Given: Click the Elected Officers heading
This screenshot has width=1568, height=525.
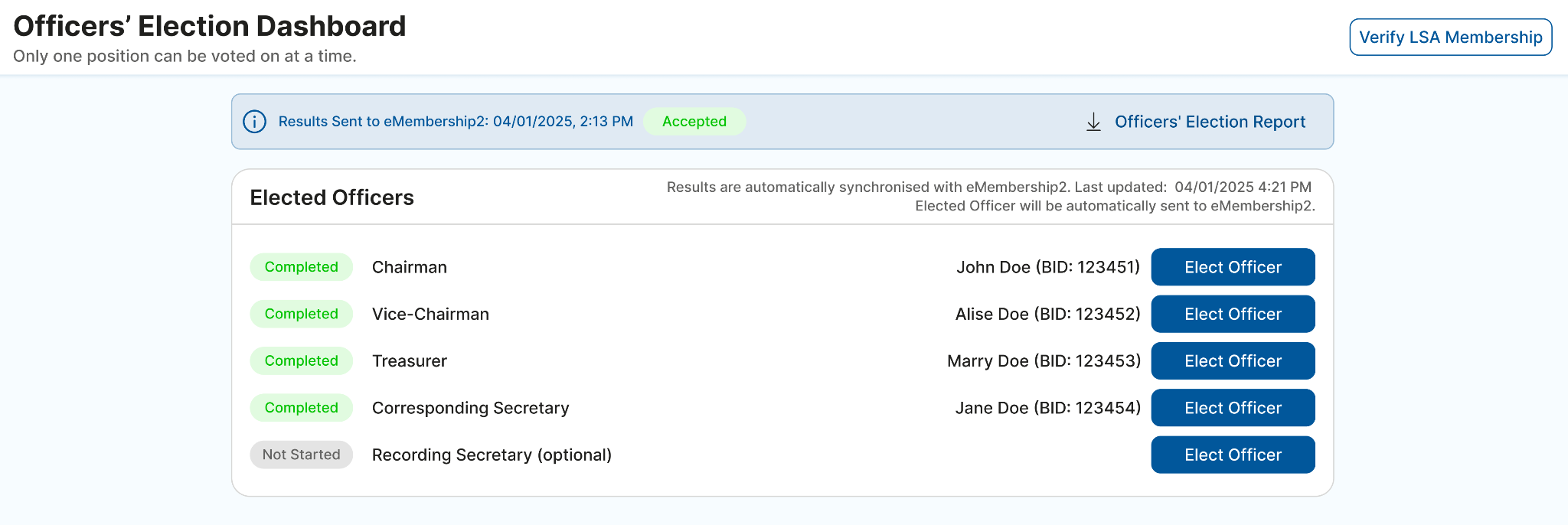Looking at the screenshot, I should [332, 197].
